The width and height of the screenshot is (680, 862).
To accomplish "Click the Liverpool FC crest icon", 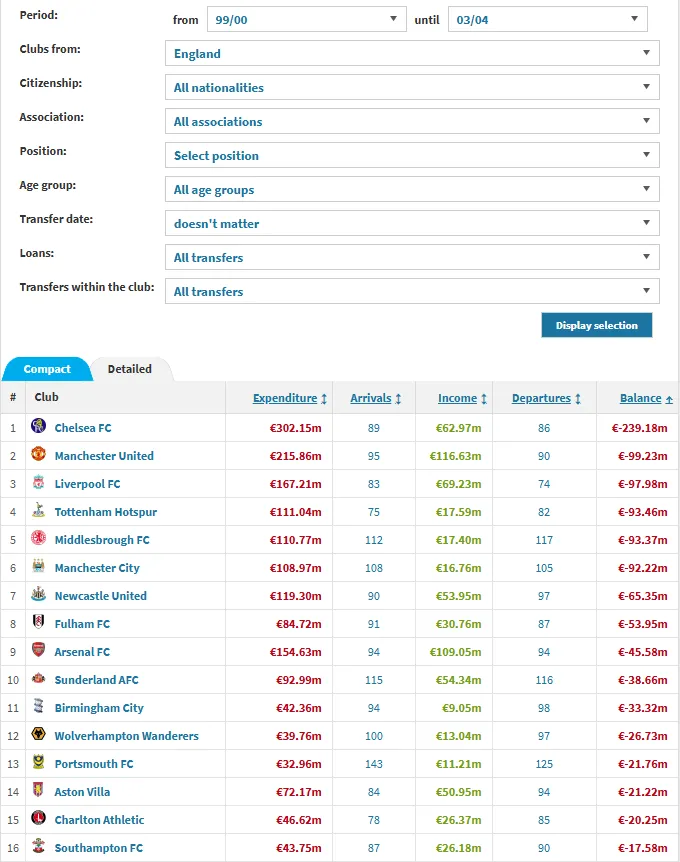I will 38,483.
